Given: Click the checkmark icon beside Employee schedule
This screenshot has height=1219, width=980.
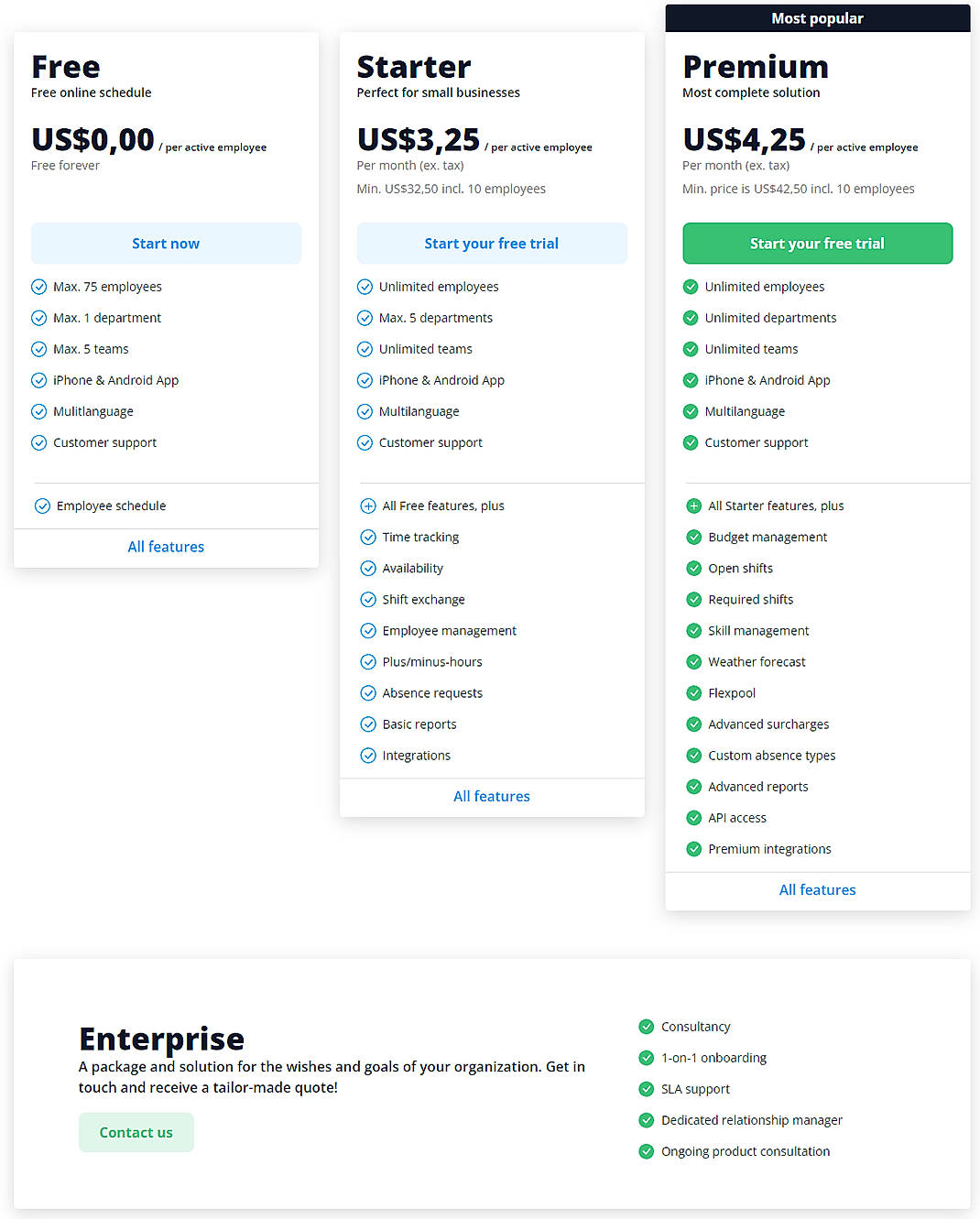Looking at the screenshot, I should [x=42, y=506].
